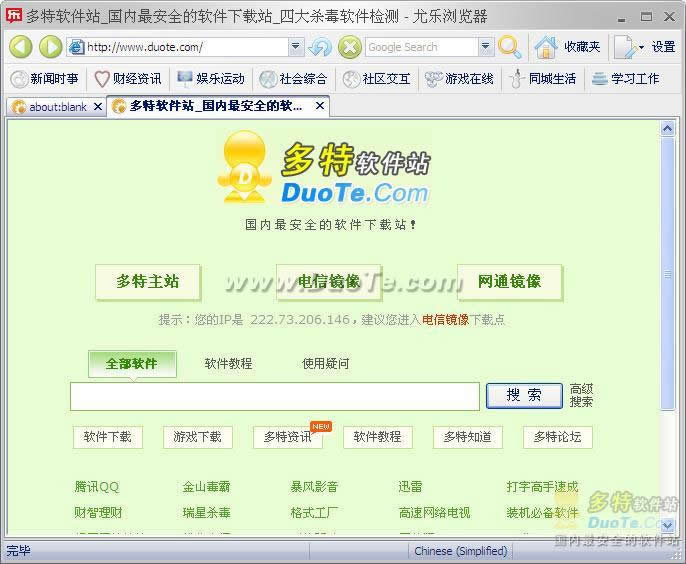This screenshot has width=686, height=564.
Task: Open the 金山毒霸 link
Action: (206, 487)
